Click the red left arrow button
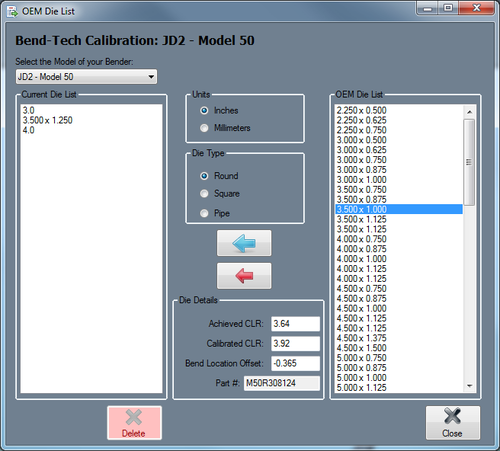 pos(244,276)
